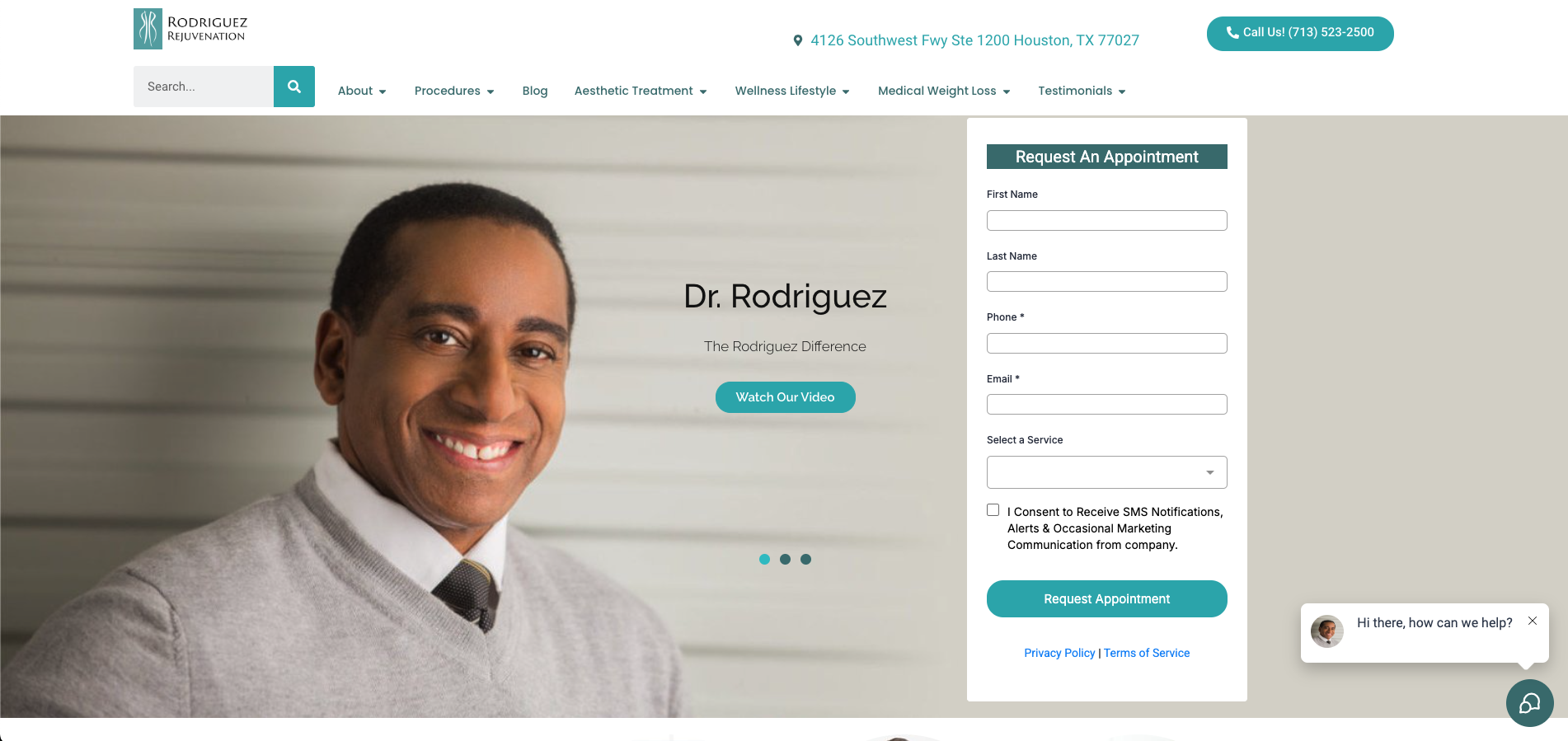Click the magnifying glass search icon
This screenshot has width=1568, height=741.
(x=294, y=87)
